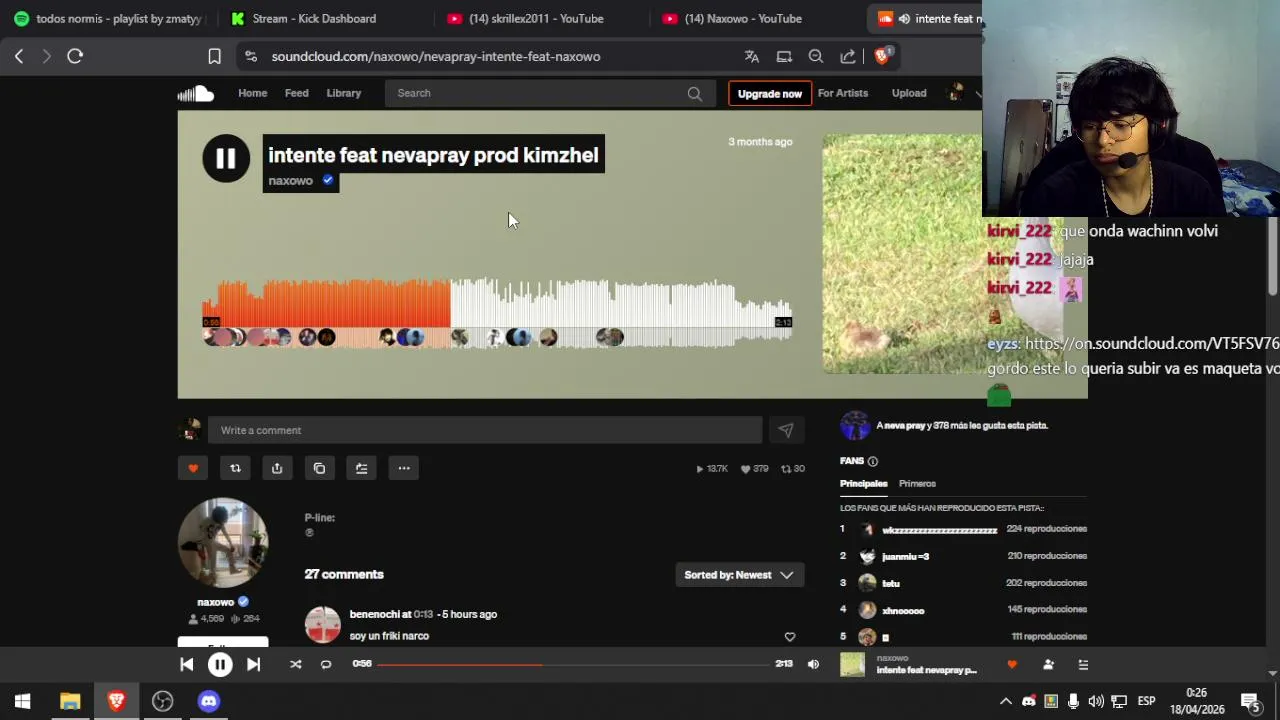Screen dimensions: 1280x720
Task: Send the comment with the paper plane icon
Action: point(786,430)
